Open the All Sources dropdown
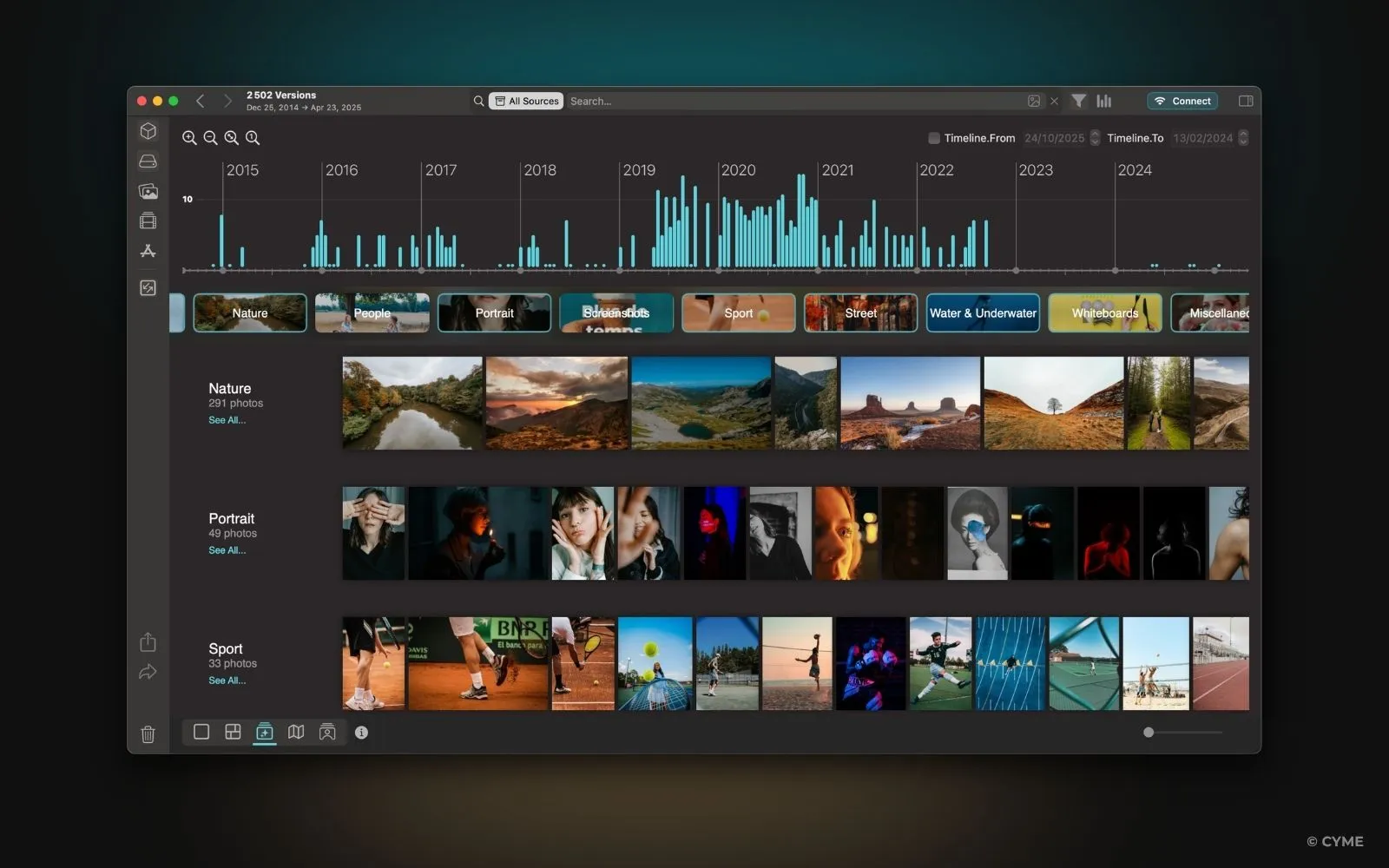This screenshot has width=1389, height=868. (x=526, y=101)
